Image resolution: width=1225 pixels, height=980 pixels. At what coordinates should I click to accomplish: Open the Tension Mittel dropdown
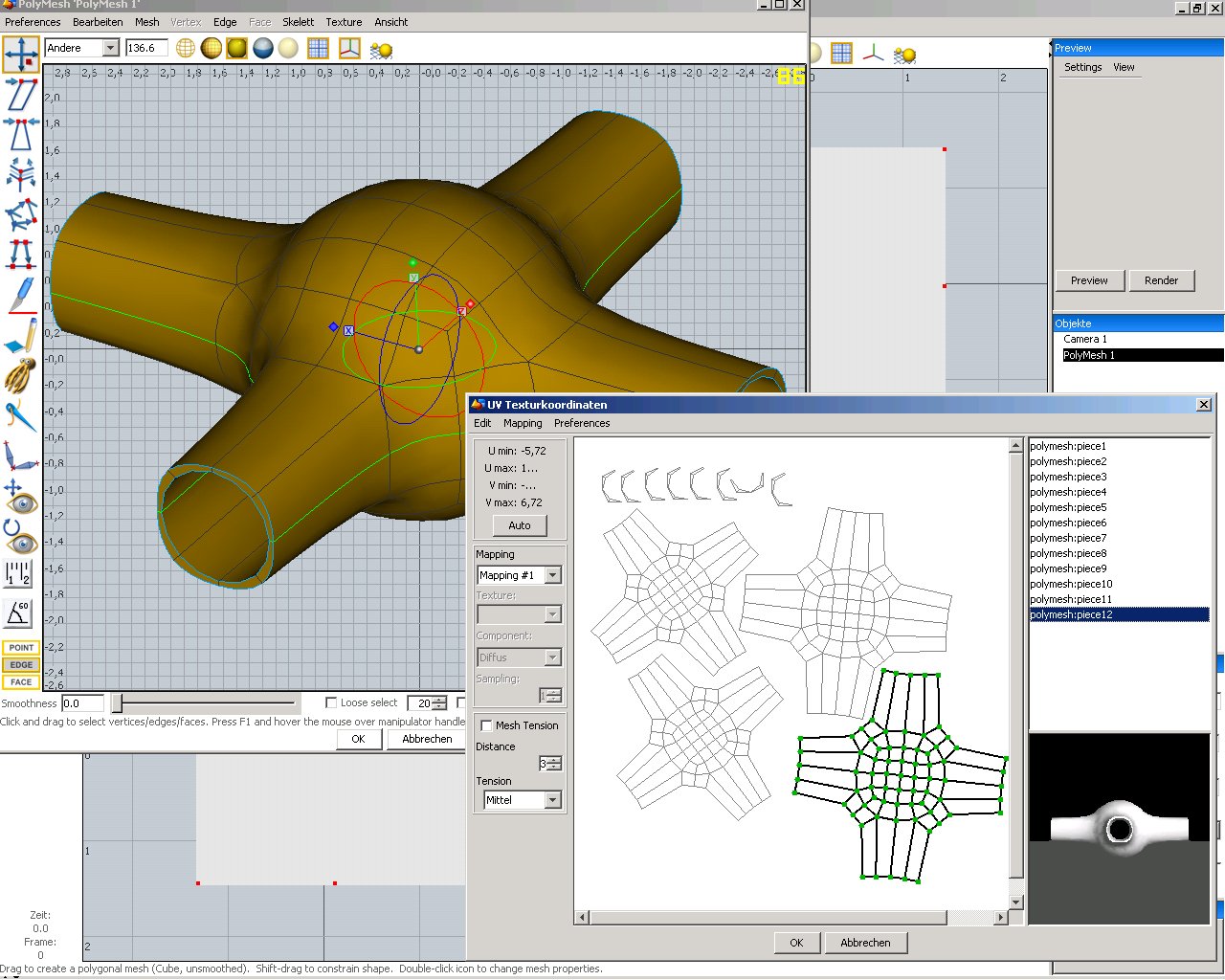(552, 800)
